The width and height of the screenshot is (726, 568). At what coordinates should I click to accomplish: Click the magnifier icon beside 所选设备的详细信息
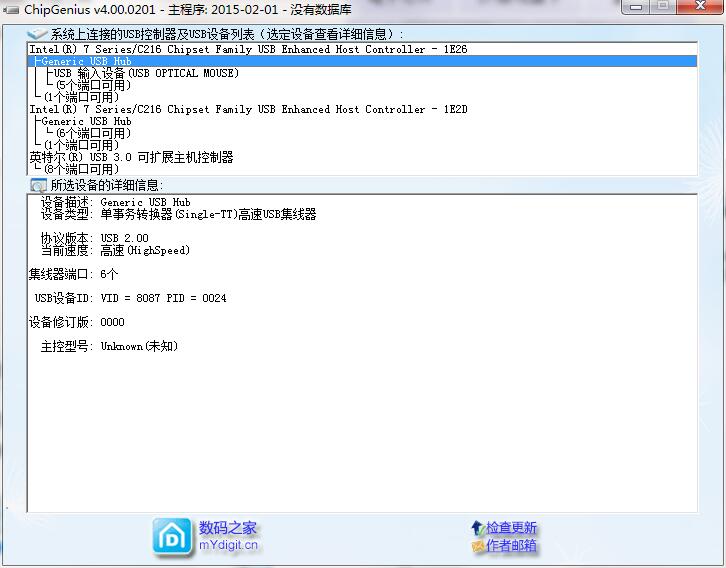click(38, 186)
